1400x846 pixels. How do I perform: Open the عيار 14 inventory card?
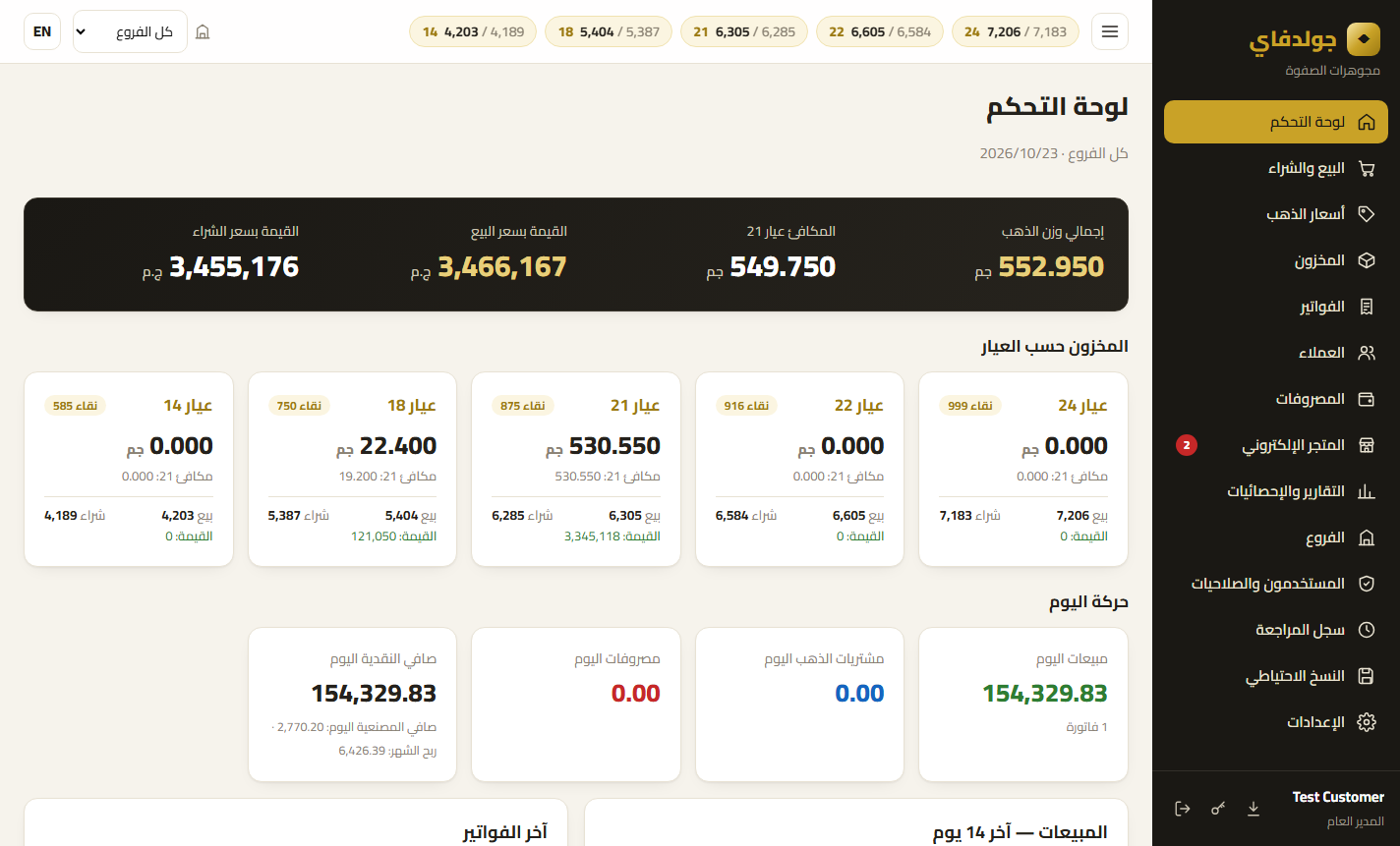click(x=129, y=469)
